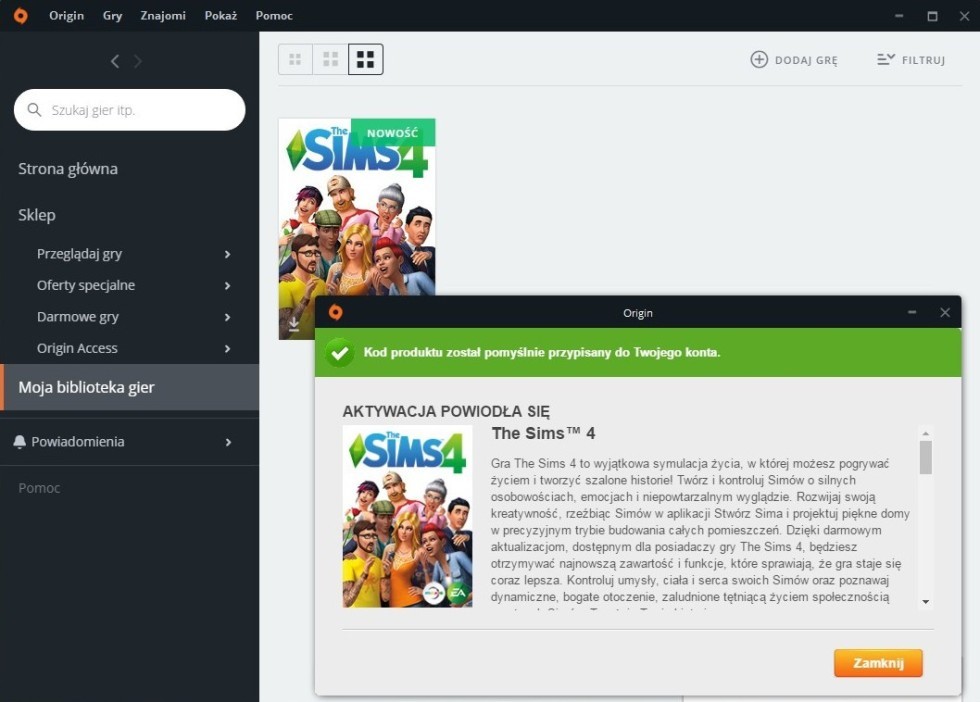Expand the Origin Access submenu arrow
This screenshot has height=702, width=980.
point(228,349)
